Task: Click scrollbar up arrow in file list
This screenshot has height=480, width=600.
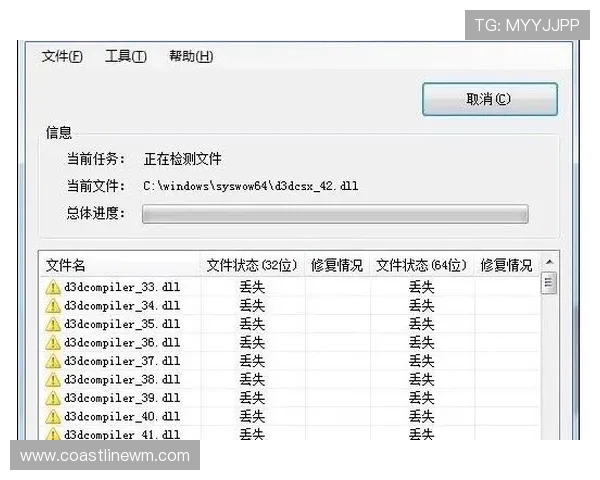Action: tap(549, 263)
